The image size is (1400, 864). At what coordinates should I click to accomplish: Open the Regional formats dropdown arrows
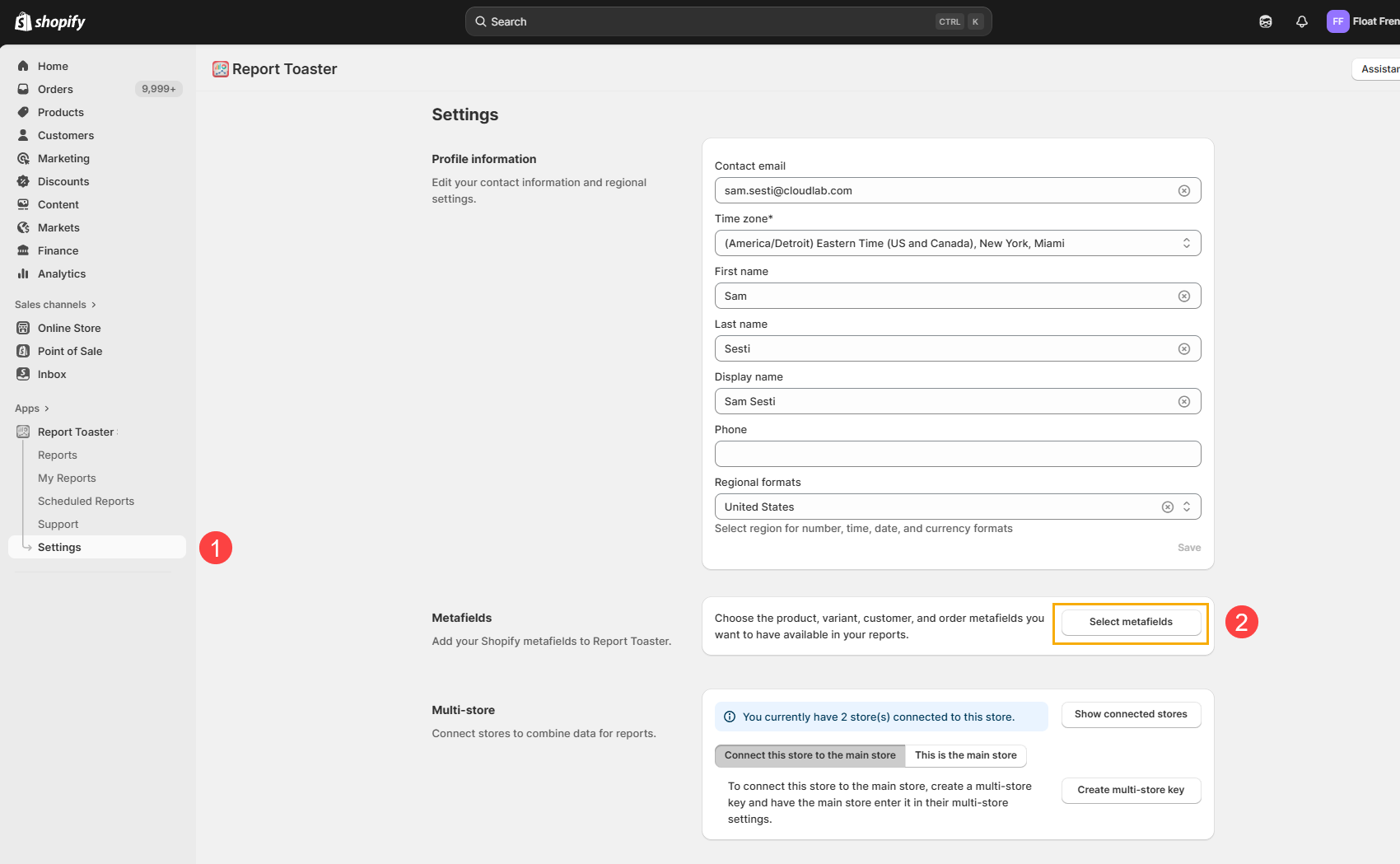1187,507
